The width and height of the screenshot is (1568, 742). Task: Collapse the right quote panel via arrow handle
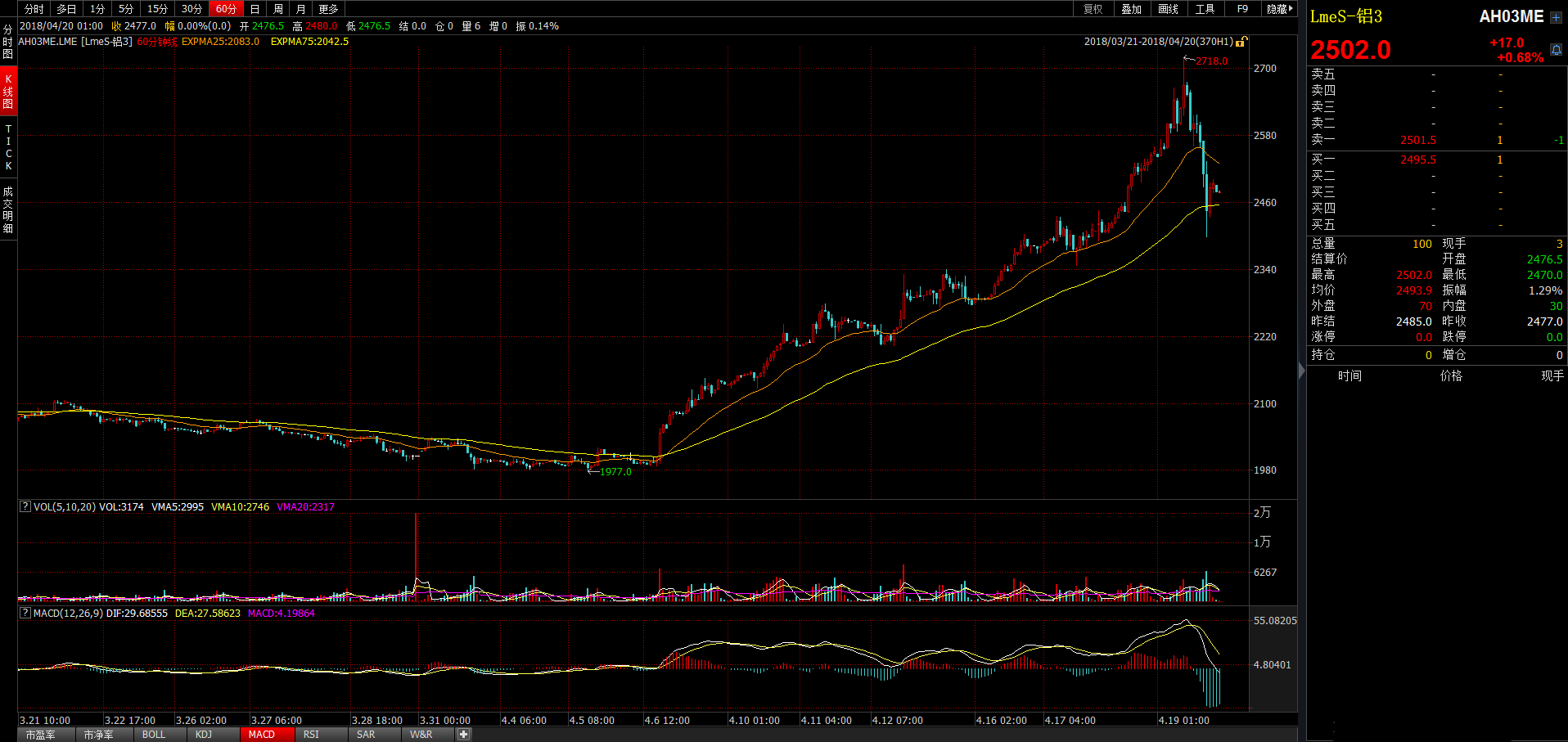1302,371
